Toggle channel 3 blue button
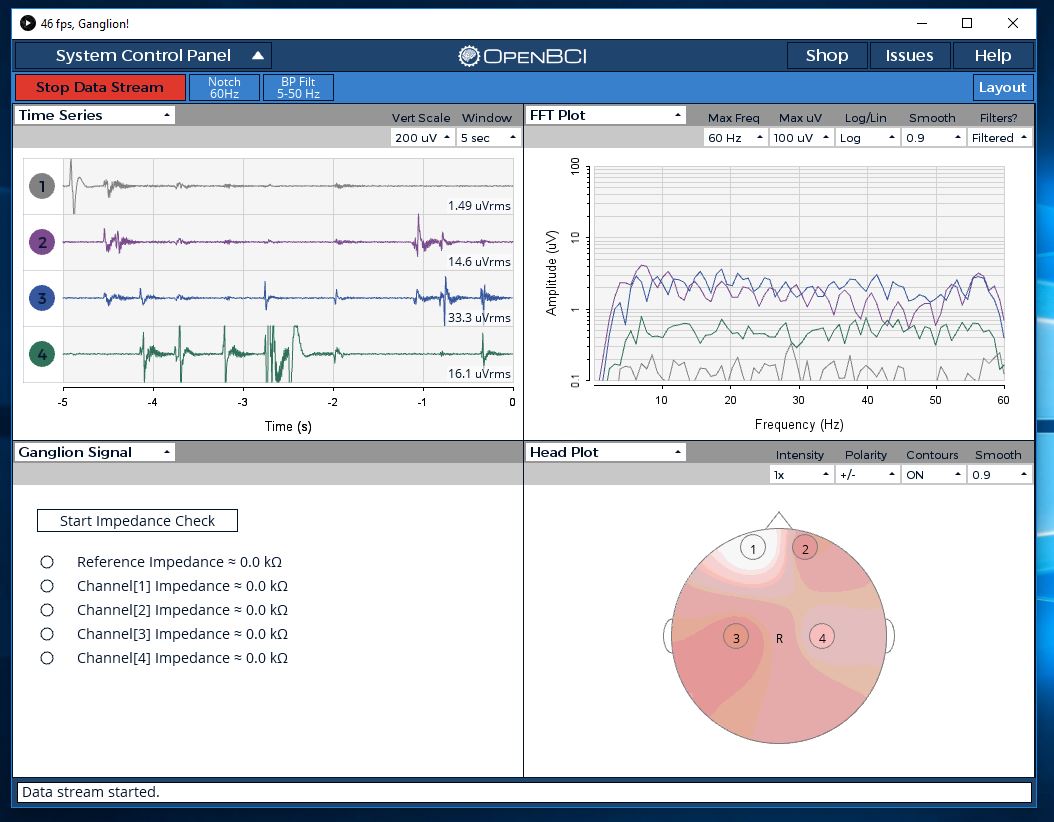The image size is (1054, 822). [x=41, y=298]
